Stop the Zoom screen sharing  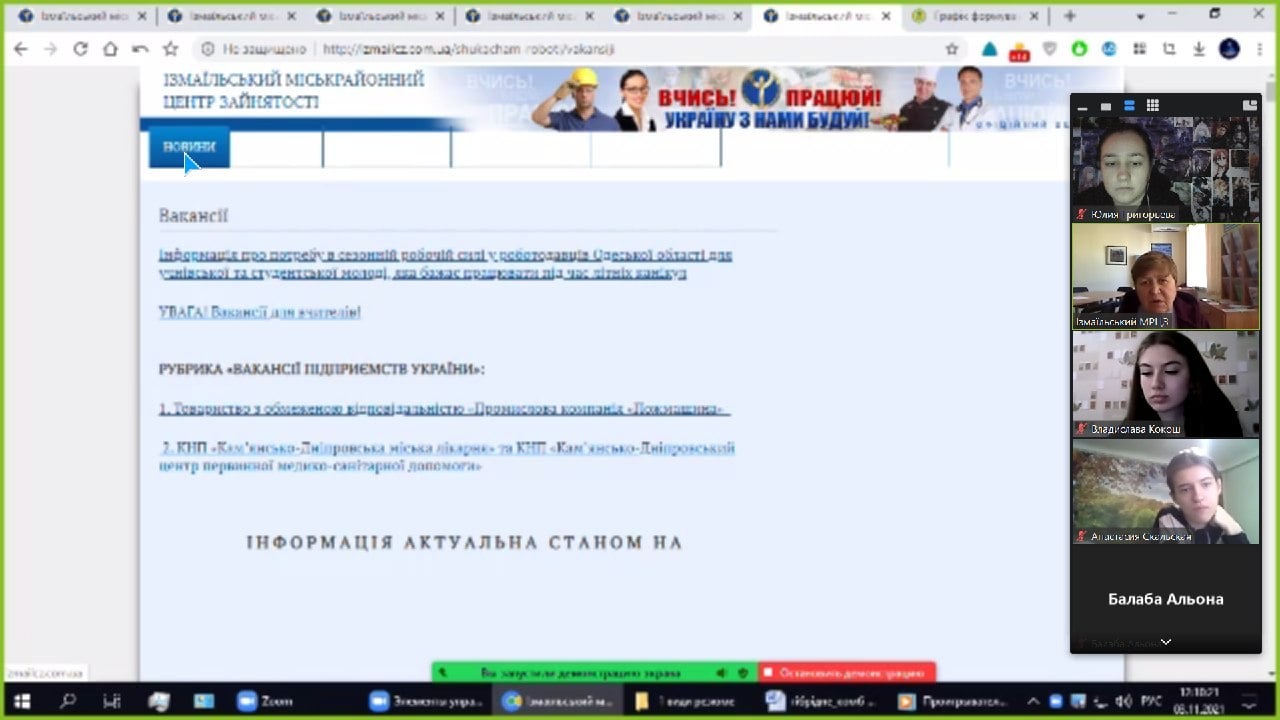coord(846,673)
